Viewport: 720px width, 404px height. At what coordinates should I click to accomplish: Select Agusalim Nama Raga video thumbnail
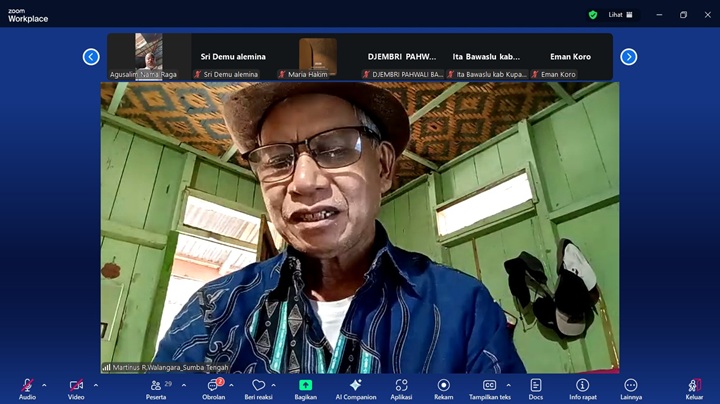(149, 56)
